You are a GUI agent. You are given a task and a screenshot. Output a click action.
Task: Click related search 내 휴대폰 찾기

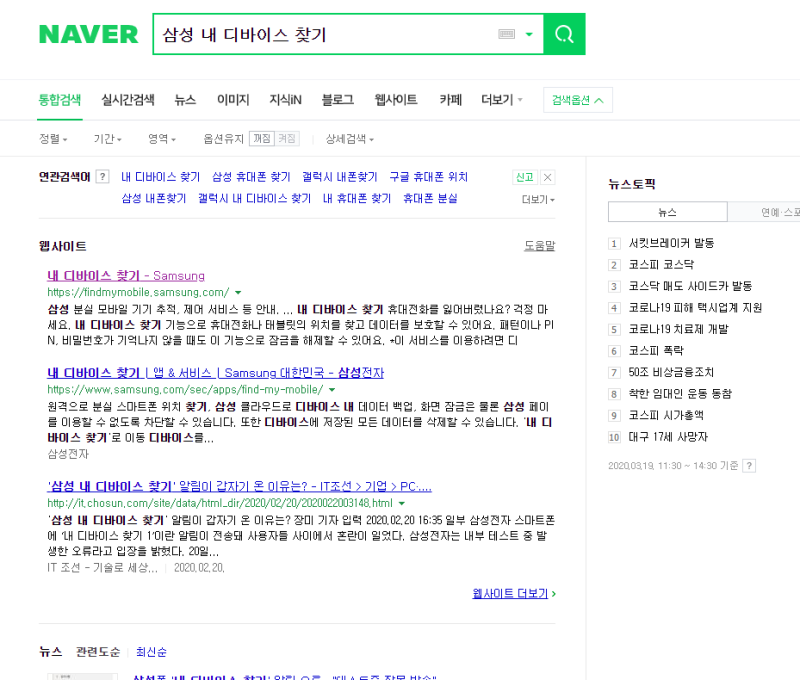357,198
